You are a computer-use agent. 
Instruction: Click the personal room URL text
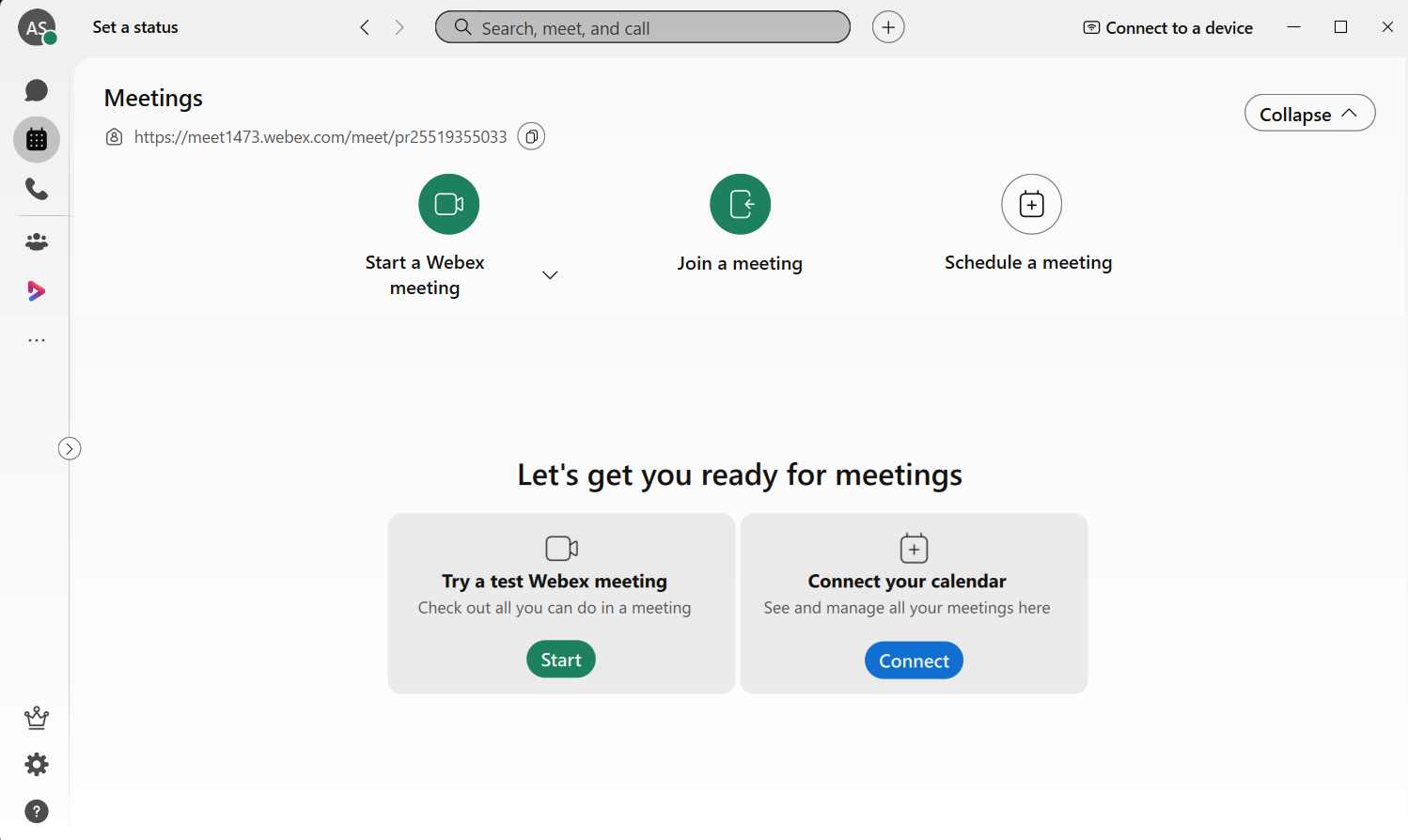click(x=321, y=137)
